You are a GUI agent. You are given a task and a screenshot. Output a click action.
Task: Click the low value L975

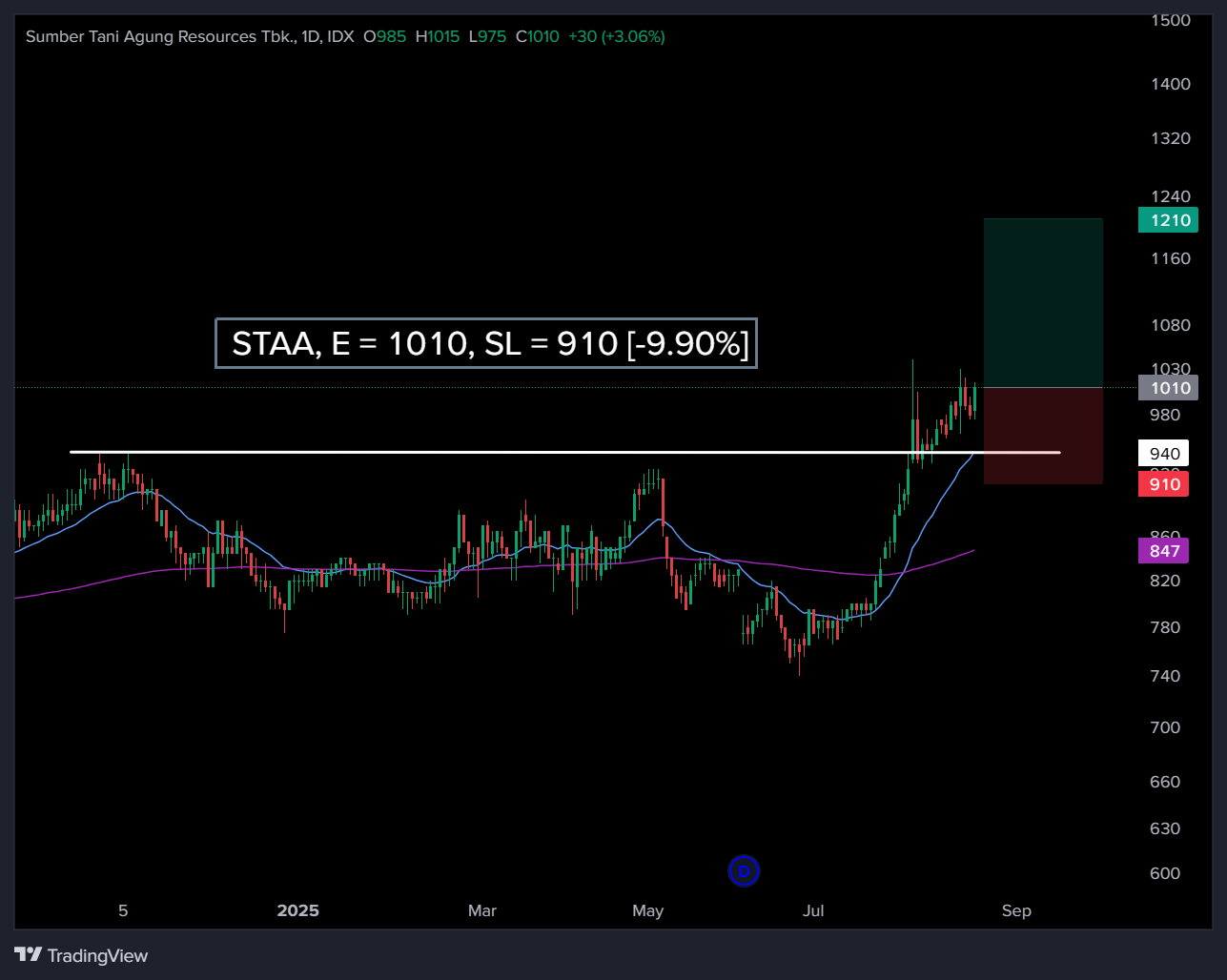[487, 36]
